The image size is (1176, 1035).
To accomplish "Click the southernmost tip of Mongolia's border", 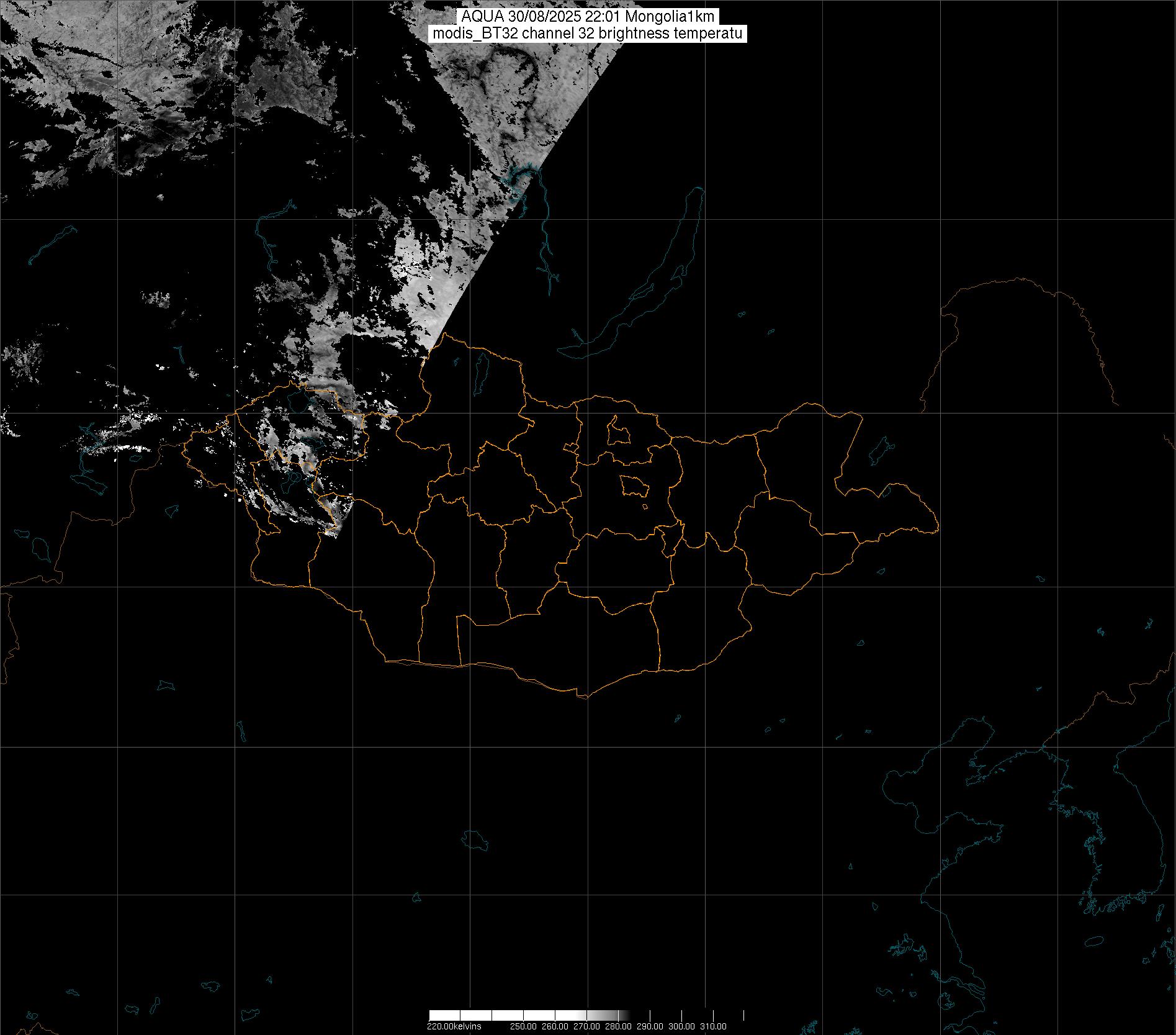I will point(583,697).
